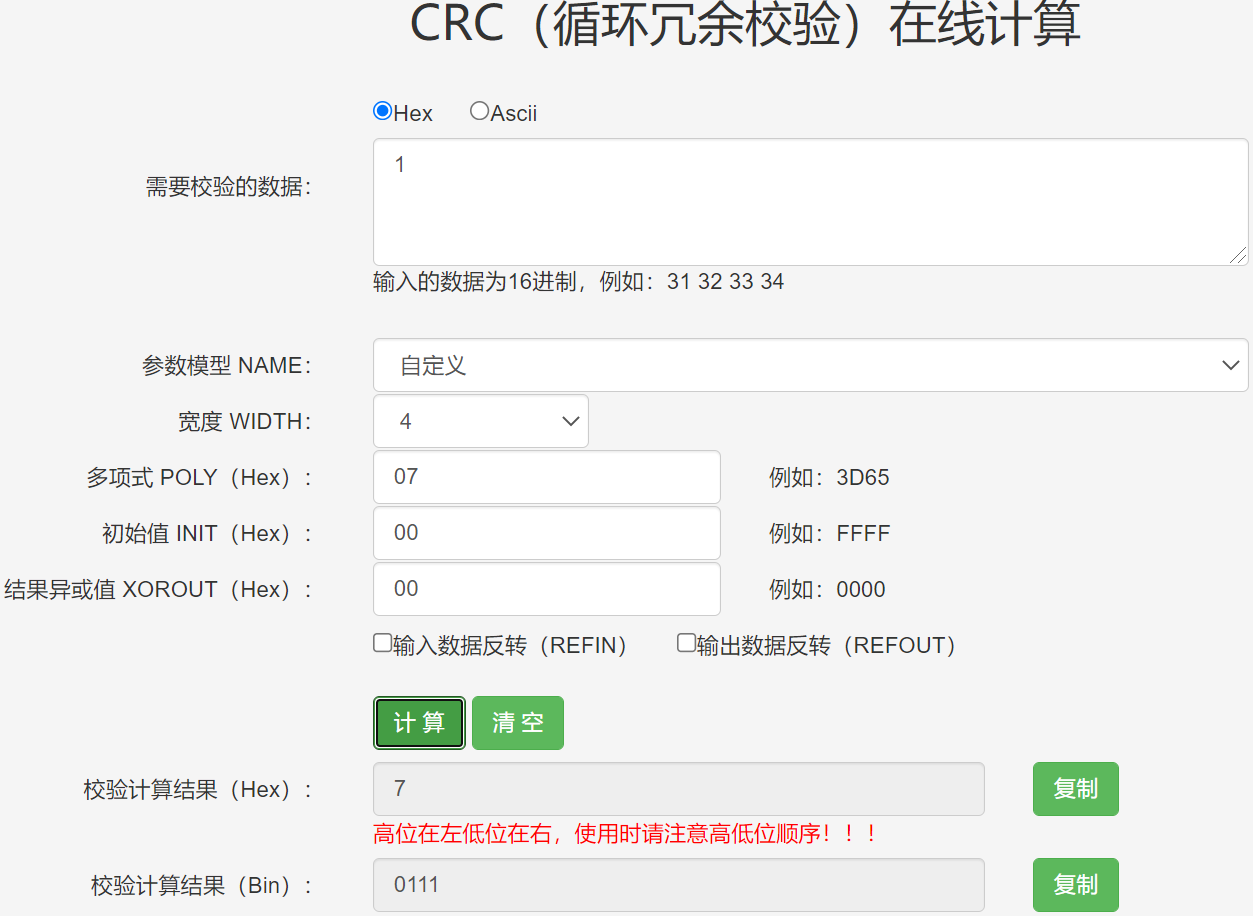Copy the Bin result with 复制 button
Screen dimensions: 1253x916
point(1076,885)
